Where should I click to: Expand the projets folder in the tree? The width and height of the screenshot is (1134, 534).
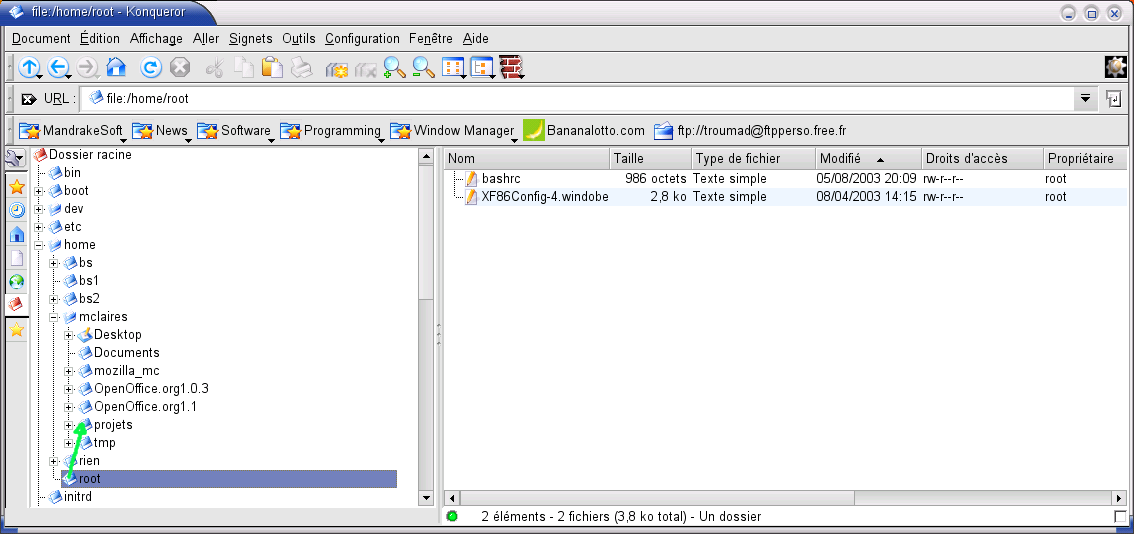(70, 425)
